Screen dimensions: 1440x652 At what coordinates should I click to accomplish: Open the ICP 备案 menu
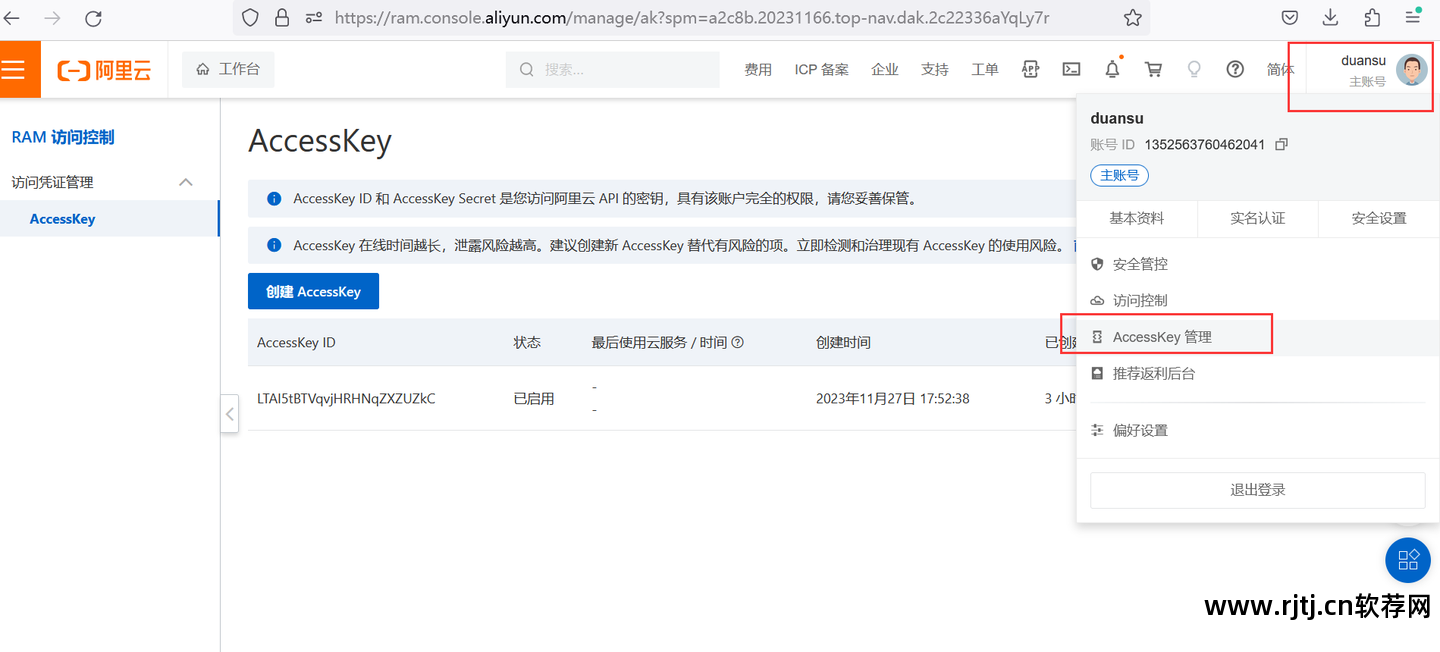821,69
